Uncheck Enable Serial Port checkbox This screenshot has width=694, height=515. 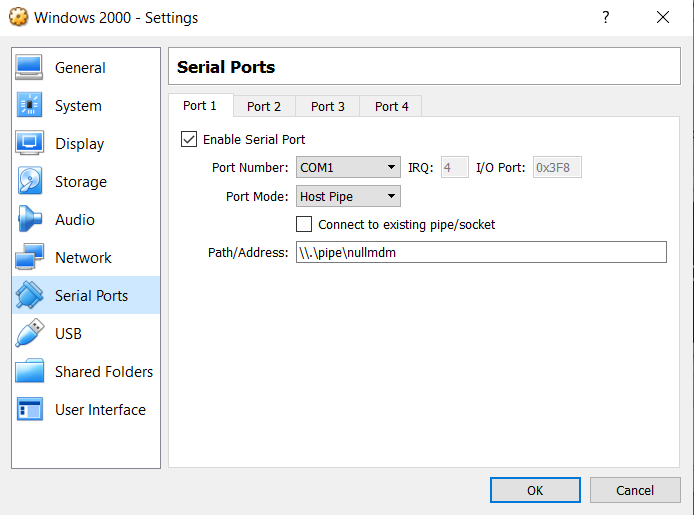[189, 139]
